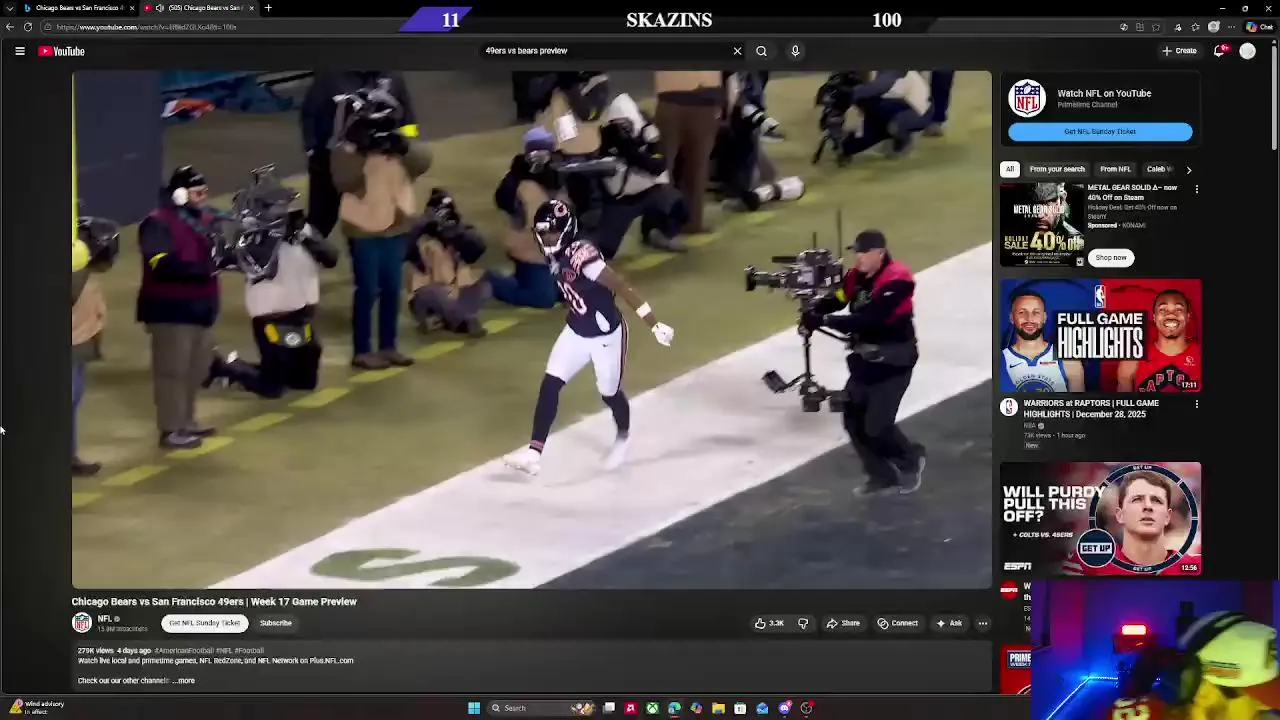Open the Microsoft Edge taskbar icon

(x=674, y=708)
